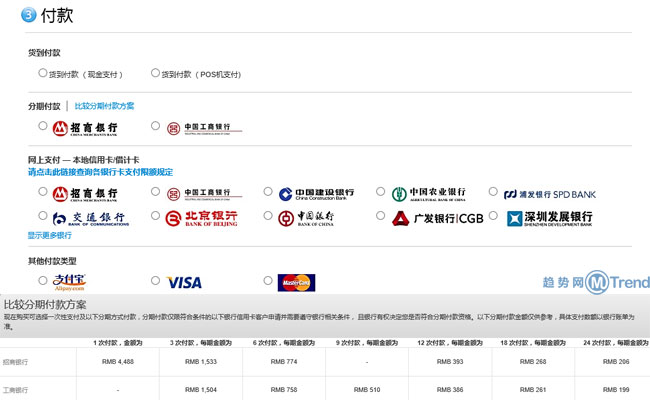Click RMB 386 cell
This screenshot has height=400, width=650.
click(450, 390)
